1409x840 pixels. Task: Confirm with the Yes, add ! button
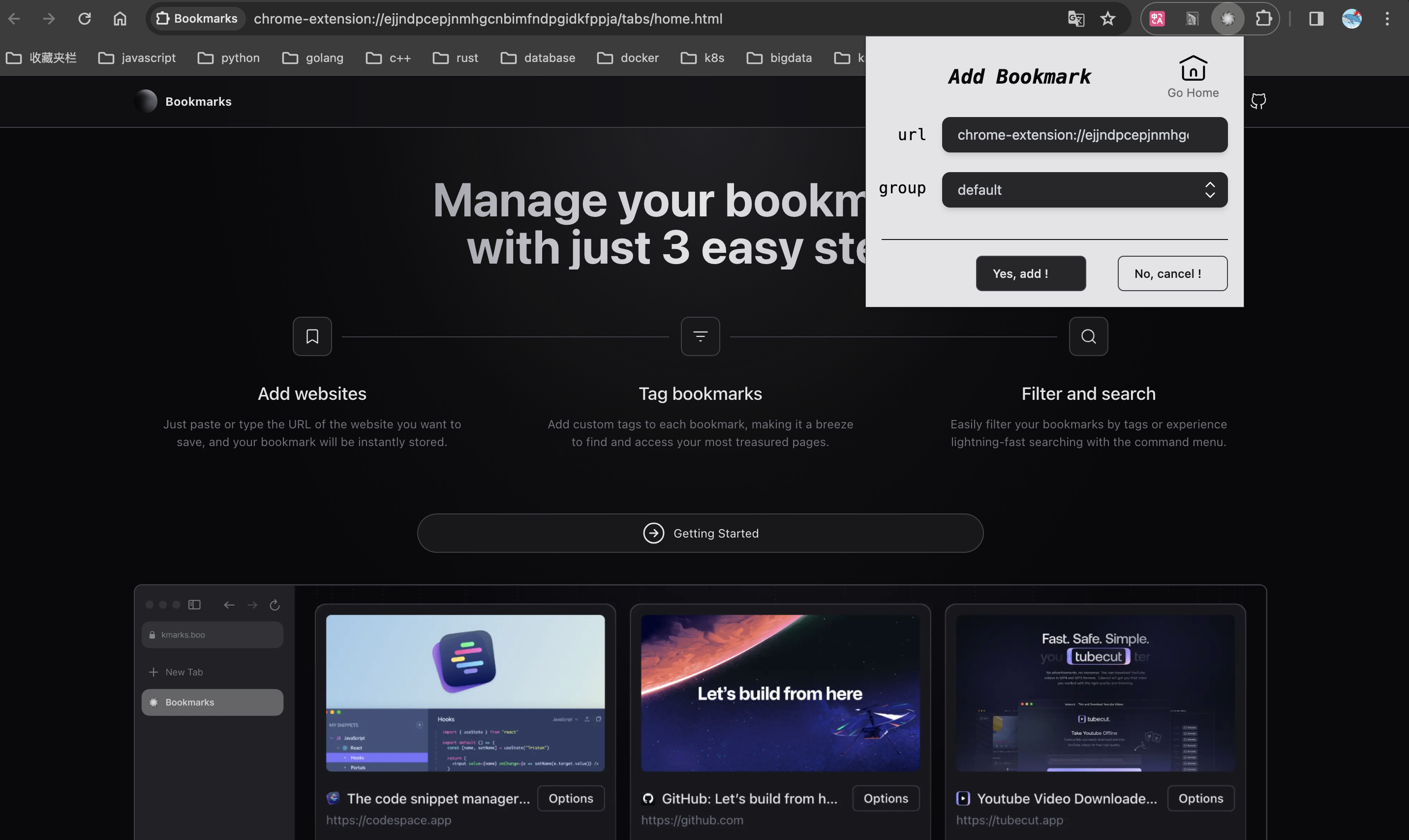coord(1030,273)
